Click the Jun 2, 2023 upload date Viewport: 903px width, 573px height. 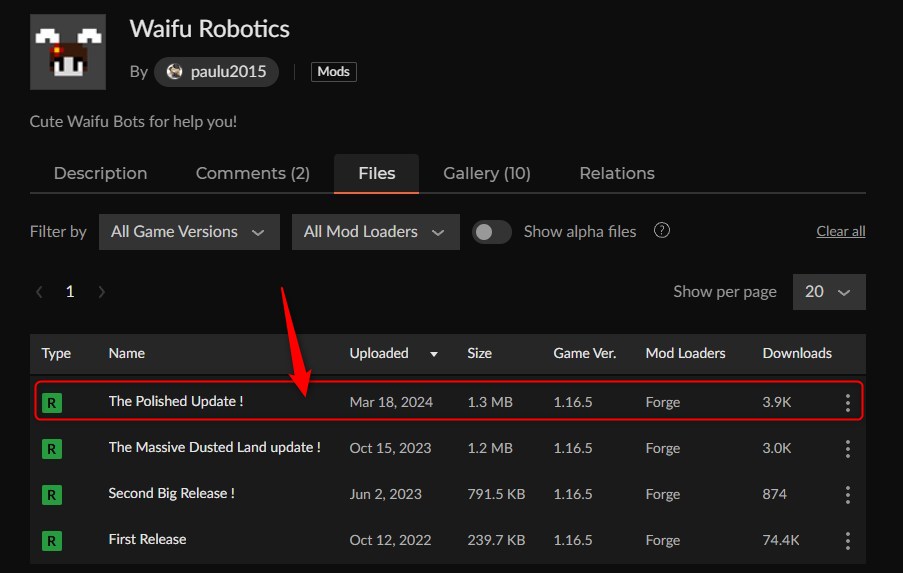[x=385, y=495]
